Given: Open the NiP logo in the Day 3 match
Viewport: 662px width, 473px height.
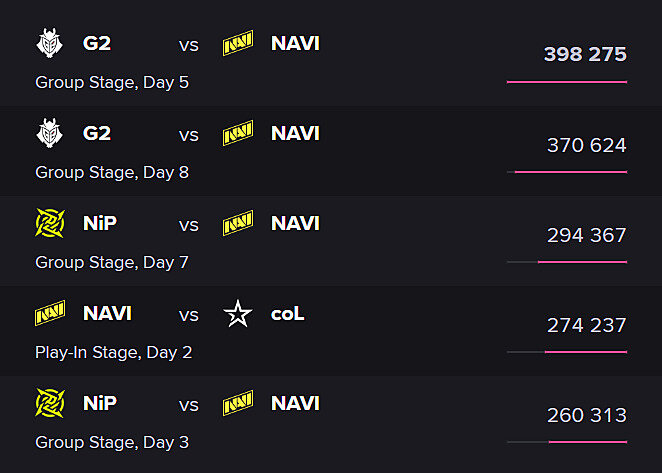Looking at the screenshot, I should click(x=50, y=404).
